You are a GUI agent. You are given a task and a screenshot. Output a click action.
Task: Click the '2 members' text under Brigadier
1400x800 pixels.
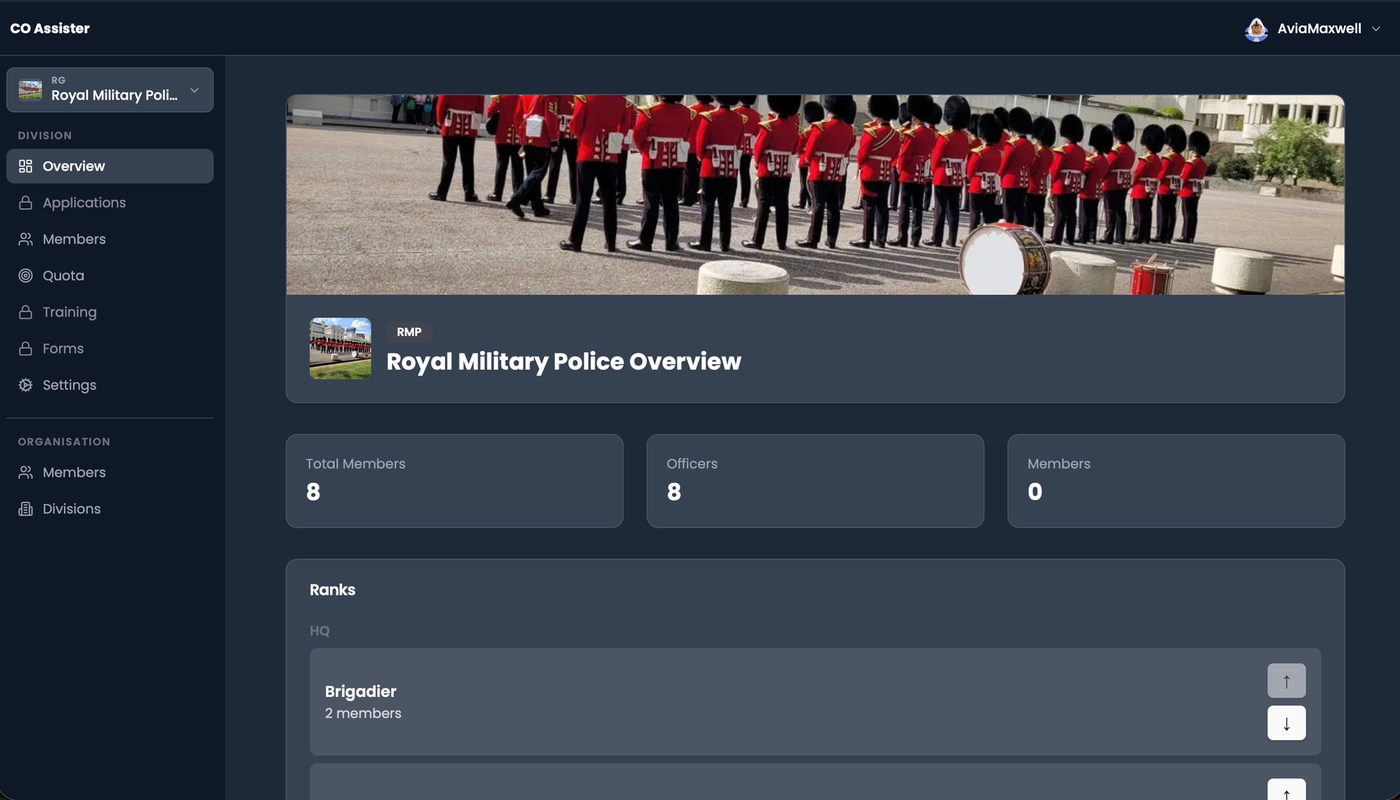point(363,713)
